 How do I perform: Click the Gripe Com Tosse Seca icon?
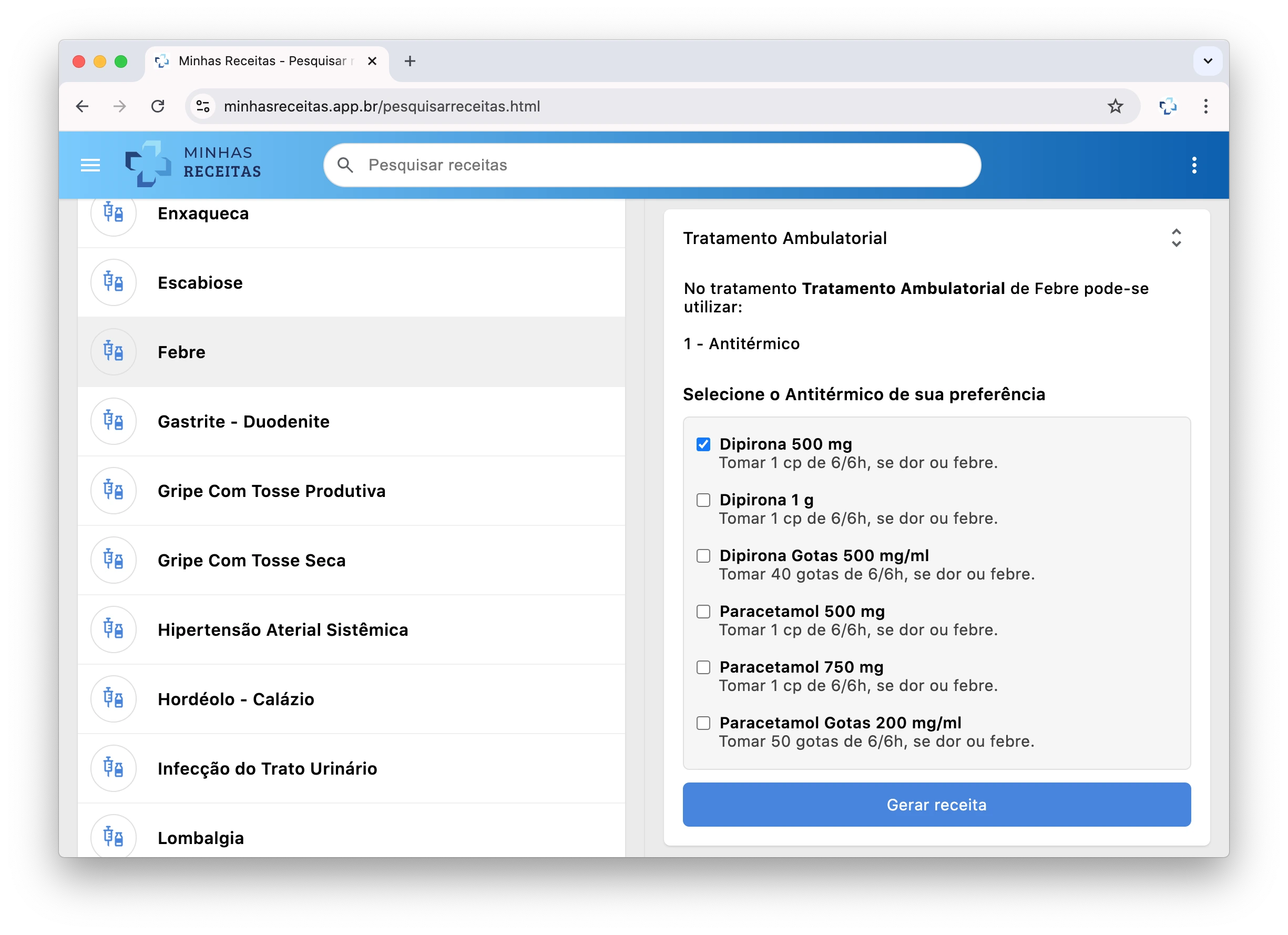113,560
